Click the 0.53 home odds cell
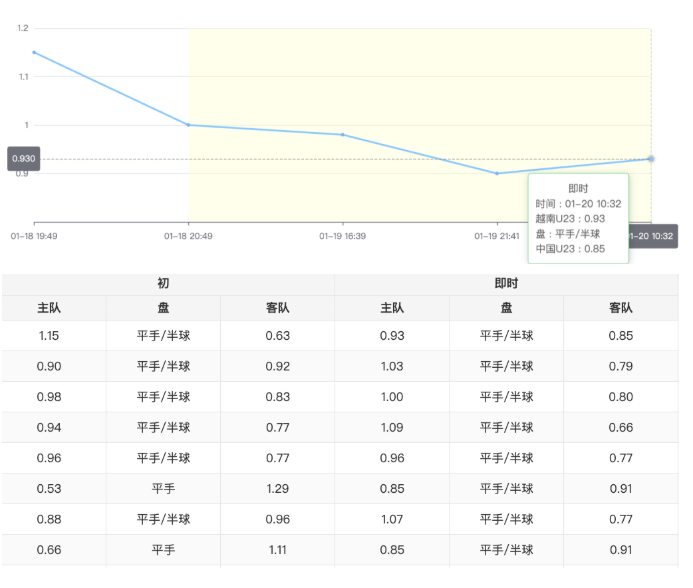The width and height of the screenshot is (693, 588). click(49, 489)
